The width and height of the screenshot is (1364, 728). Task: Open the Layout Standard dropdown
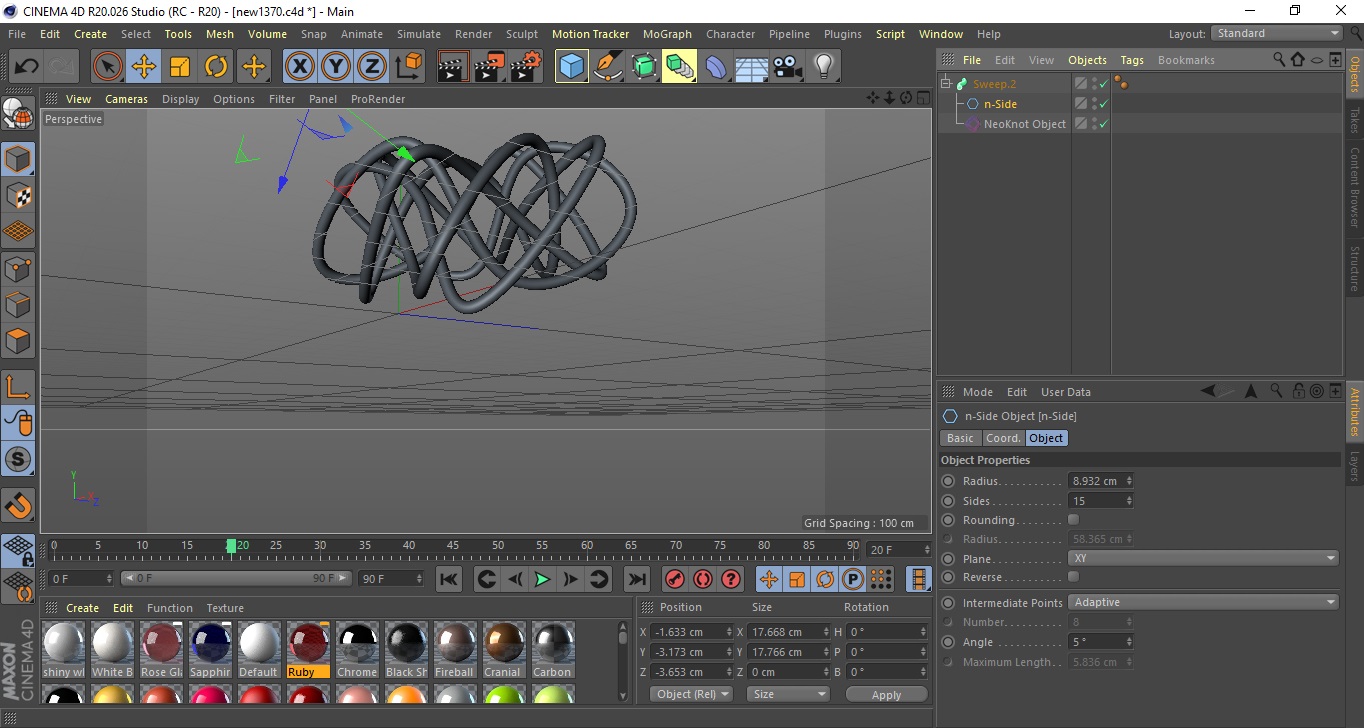pyautogui.click(x=1277, y=33)
